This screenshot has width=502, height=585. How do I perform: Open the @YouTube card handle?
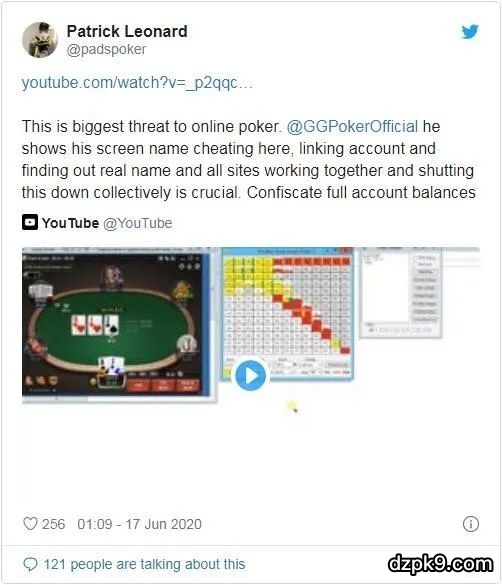click(x=138, y=223)
